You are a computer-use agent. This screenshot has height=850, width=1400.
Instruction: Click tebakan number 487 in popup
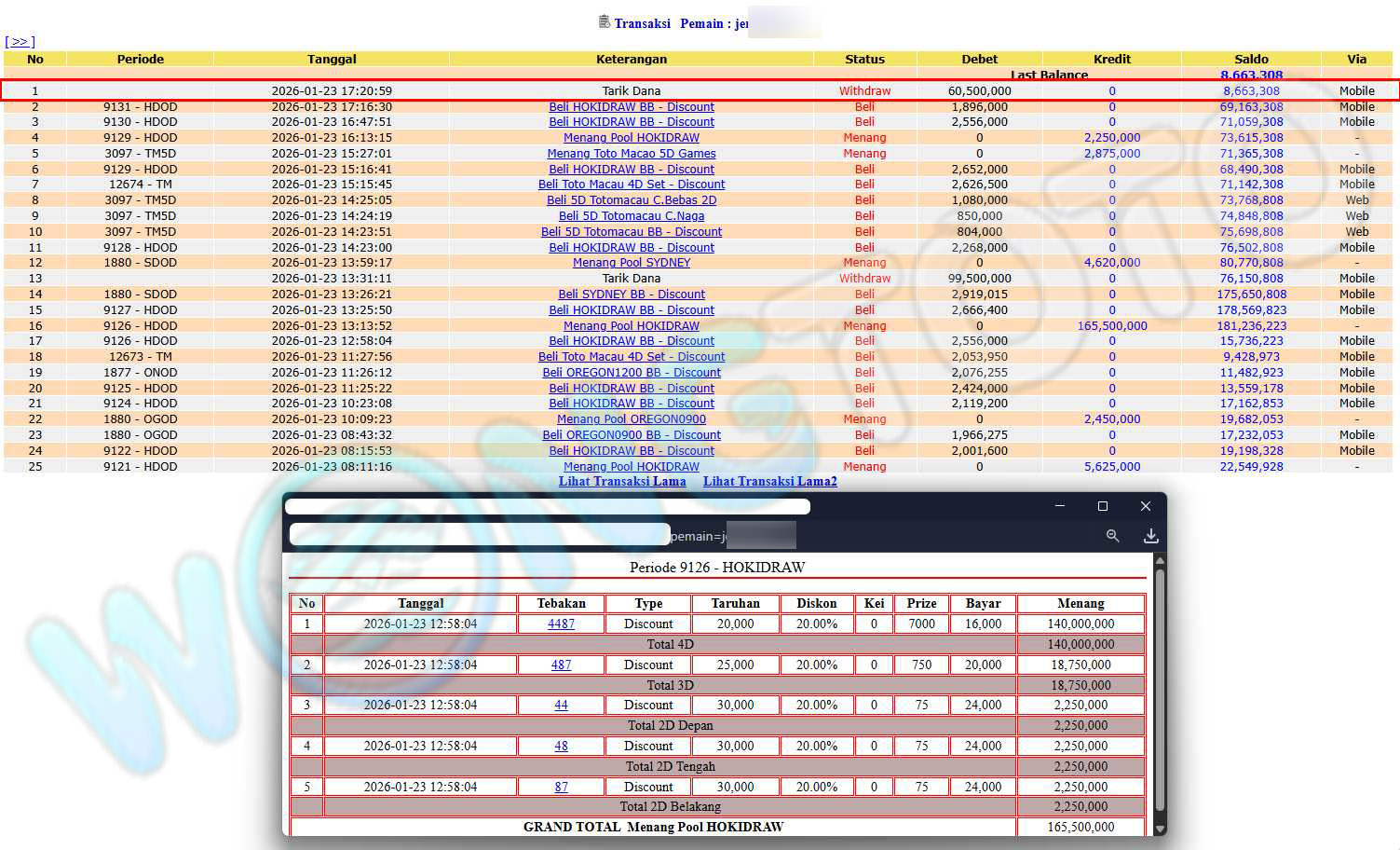tap(561, 665)
